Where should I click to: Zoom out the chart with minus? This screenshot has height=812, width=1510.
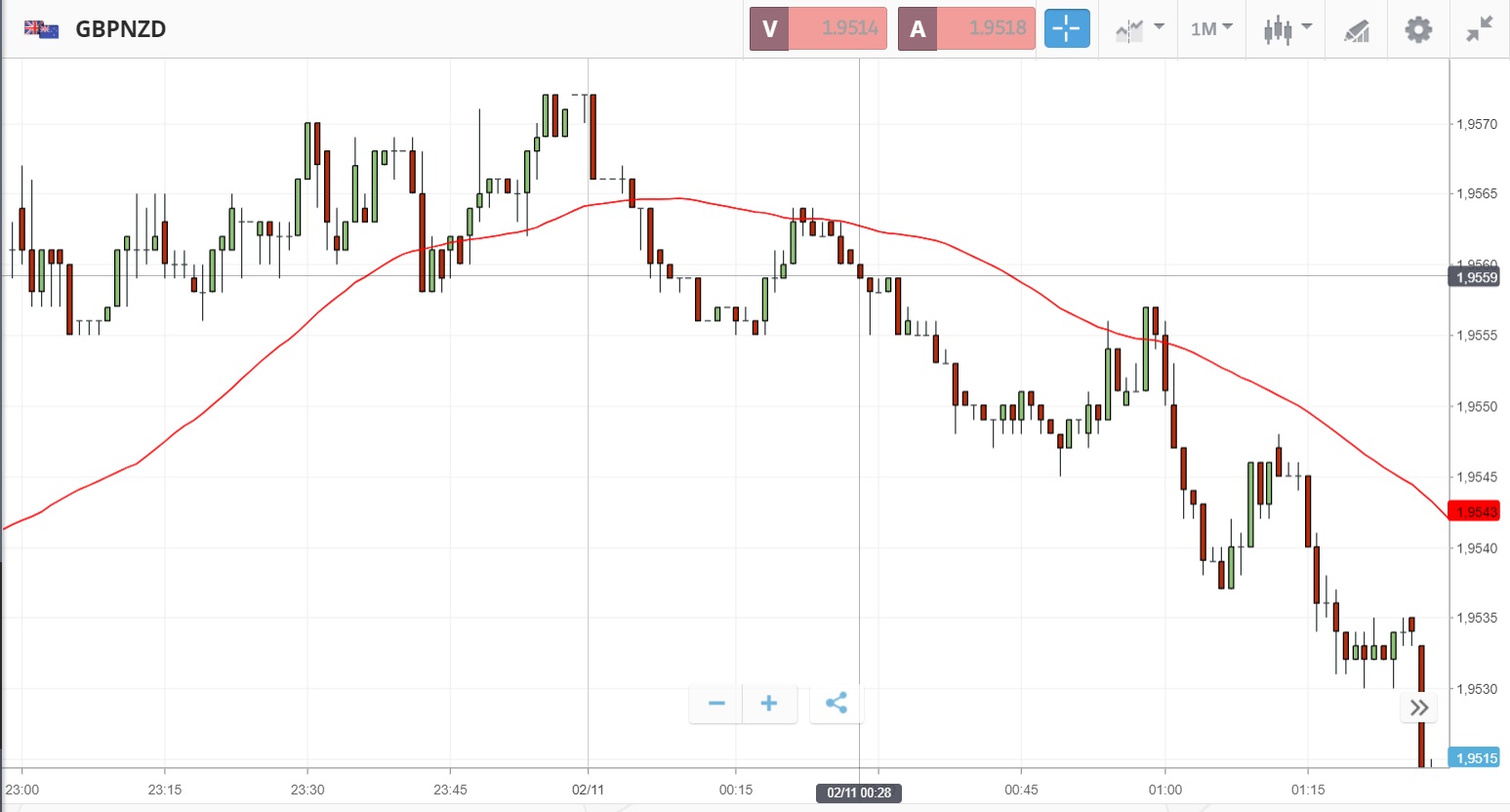[716, 703]
